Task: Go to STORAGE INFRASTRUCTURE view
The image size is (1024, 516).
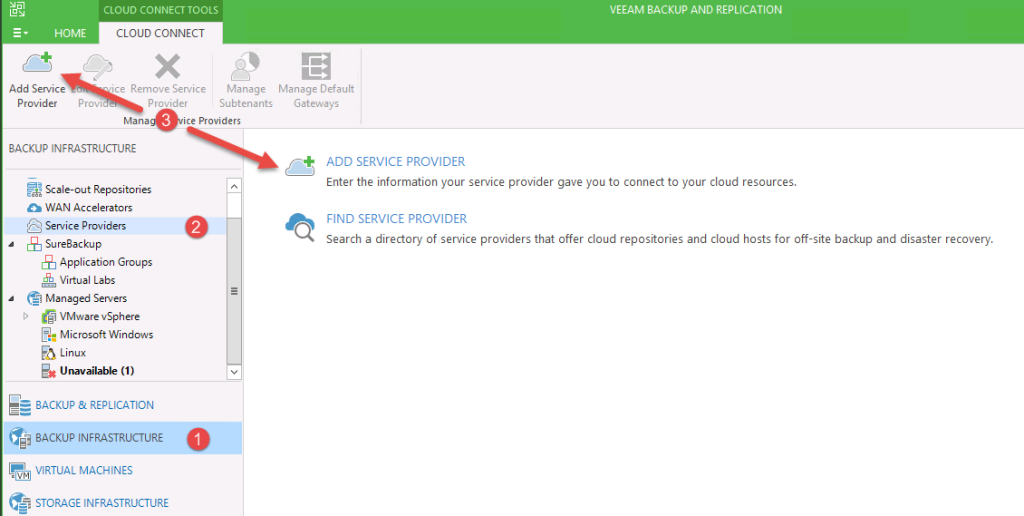Action: tap(102, 503)
